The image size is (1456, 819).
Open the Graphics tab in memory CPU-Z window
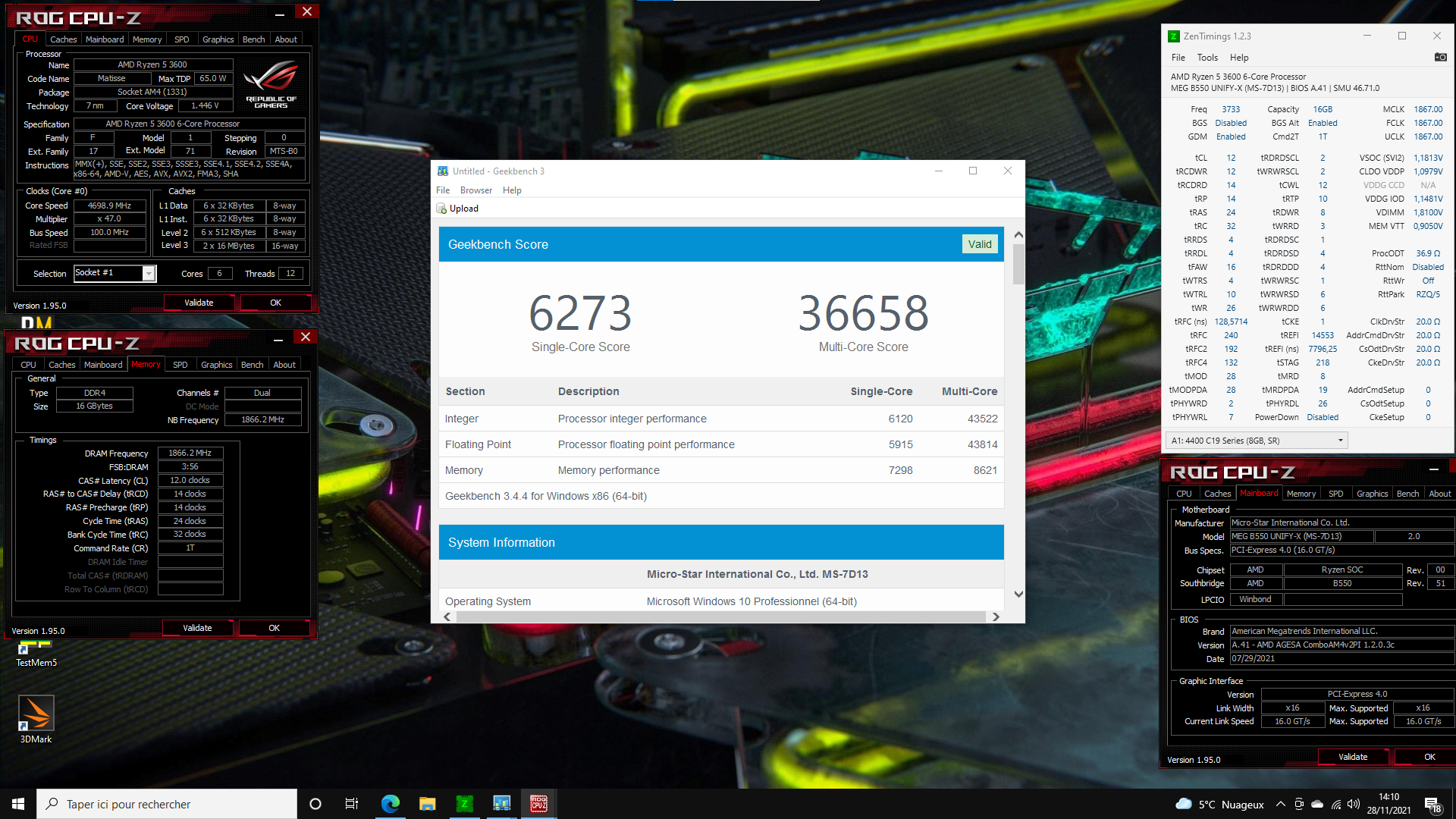click(x=216, y=365)
